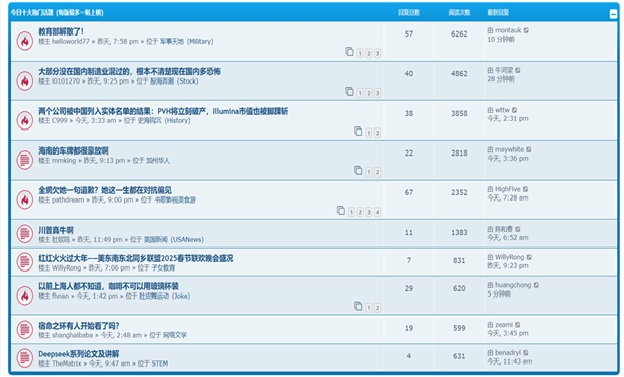Image resolution: width=624 pixels, height=377 pixels.
Task: View latest post by 陈和春
Action: 518,229
